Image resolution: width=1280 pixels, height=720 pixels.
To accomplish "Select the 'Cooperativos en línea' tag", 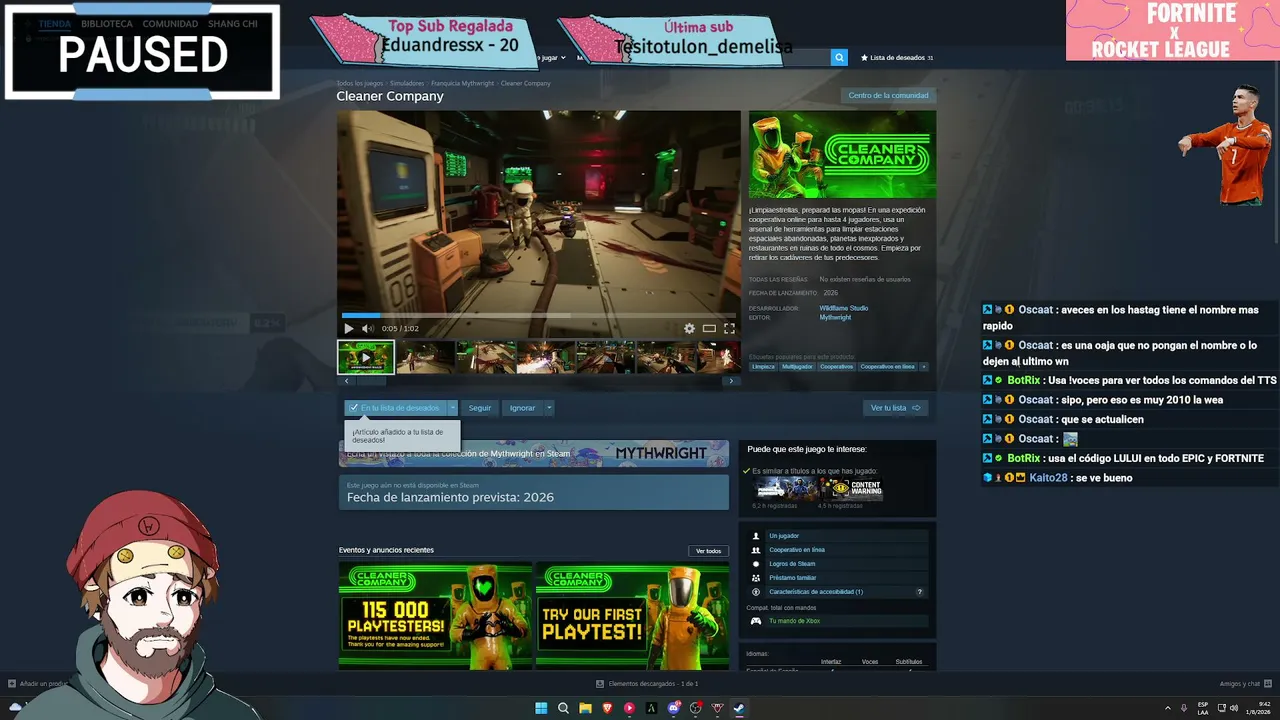I will coord(888,367).
